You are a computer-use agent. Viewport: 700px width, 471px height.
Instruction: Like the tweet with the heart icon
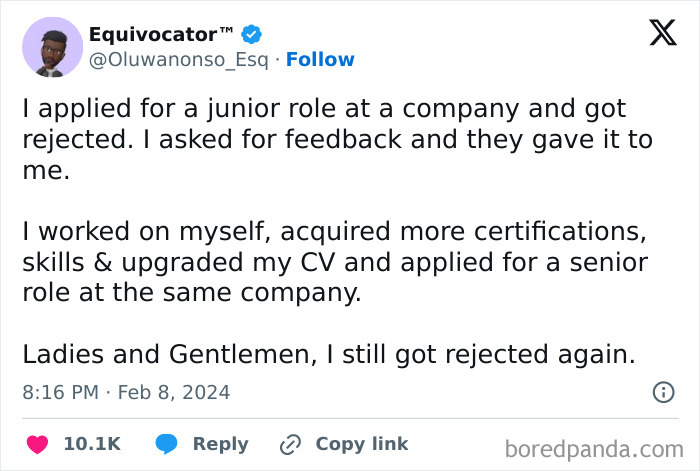point(38,444)
